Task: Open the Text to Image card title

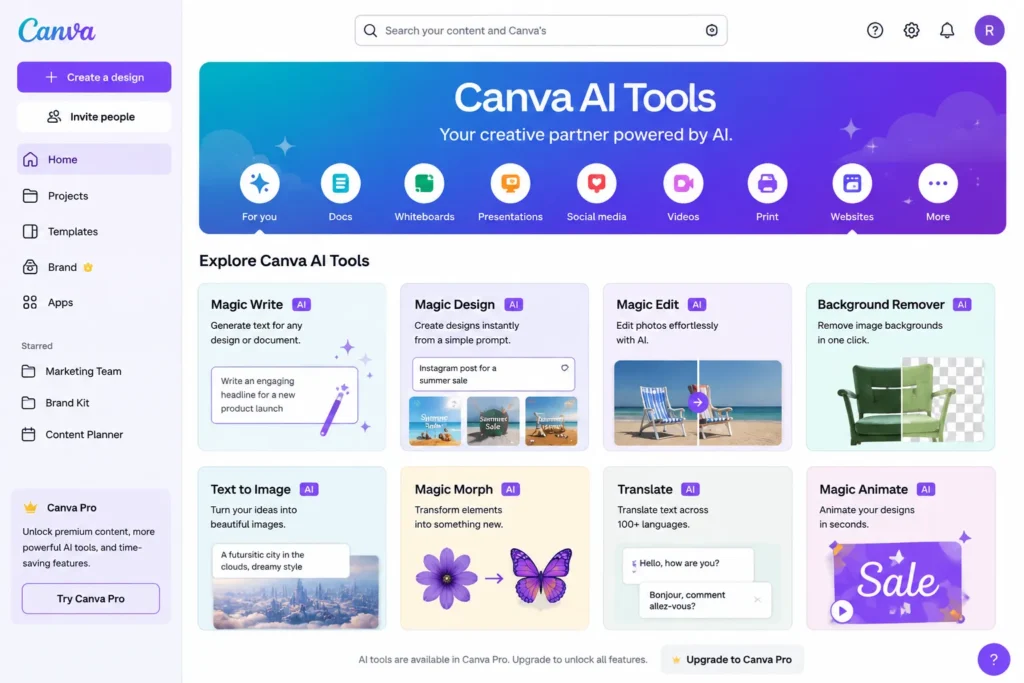Action: [x=250, y=489]
